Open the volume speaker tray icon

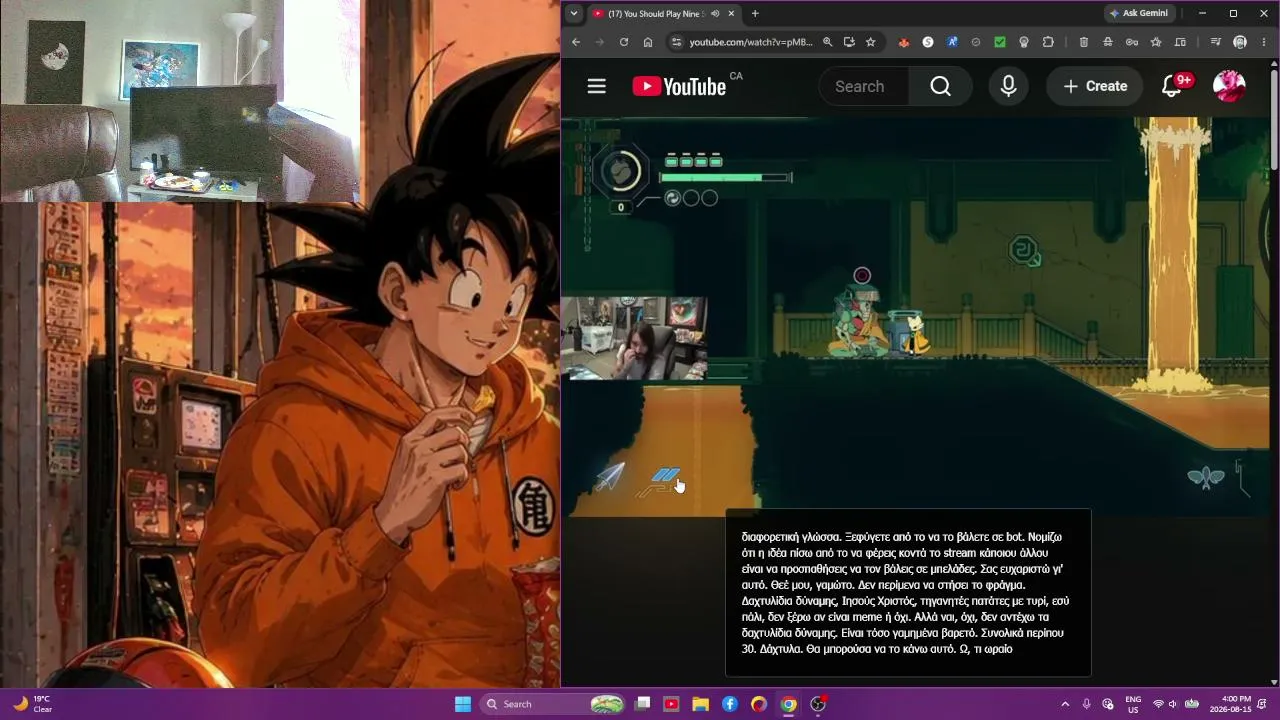pyautogui.click(x=1173, y=704)
